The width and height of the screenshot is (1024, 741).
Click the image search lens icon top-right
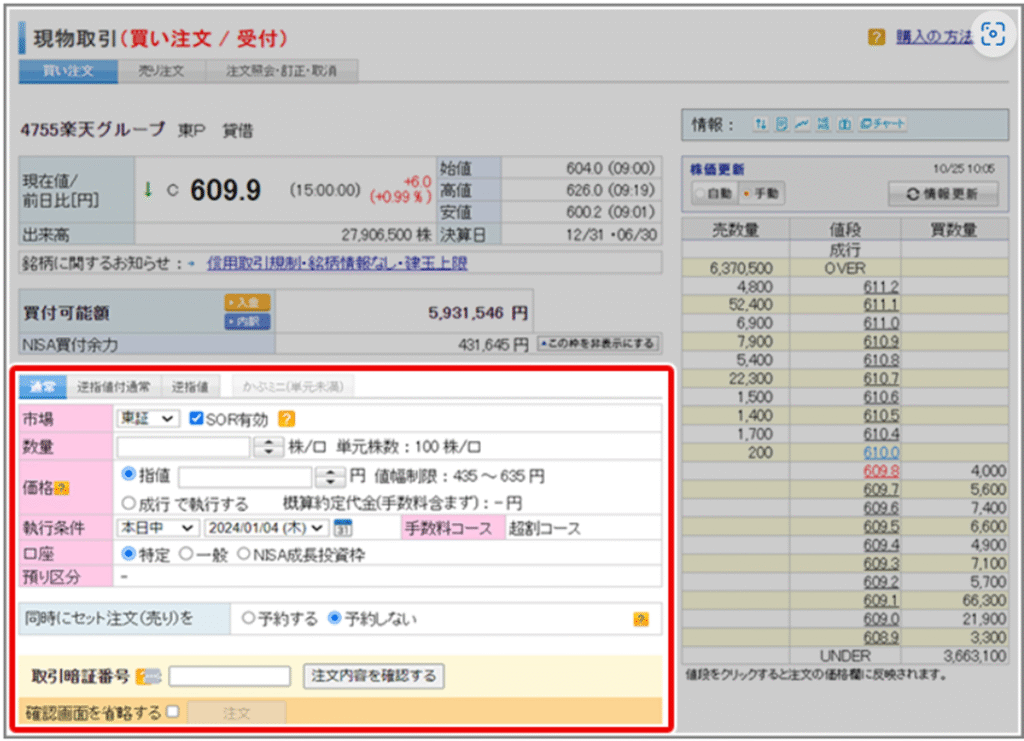pos(993,34)
